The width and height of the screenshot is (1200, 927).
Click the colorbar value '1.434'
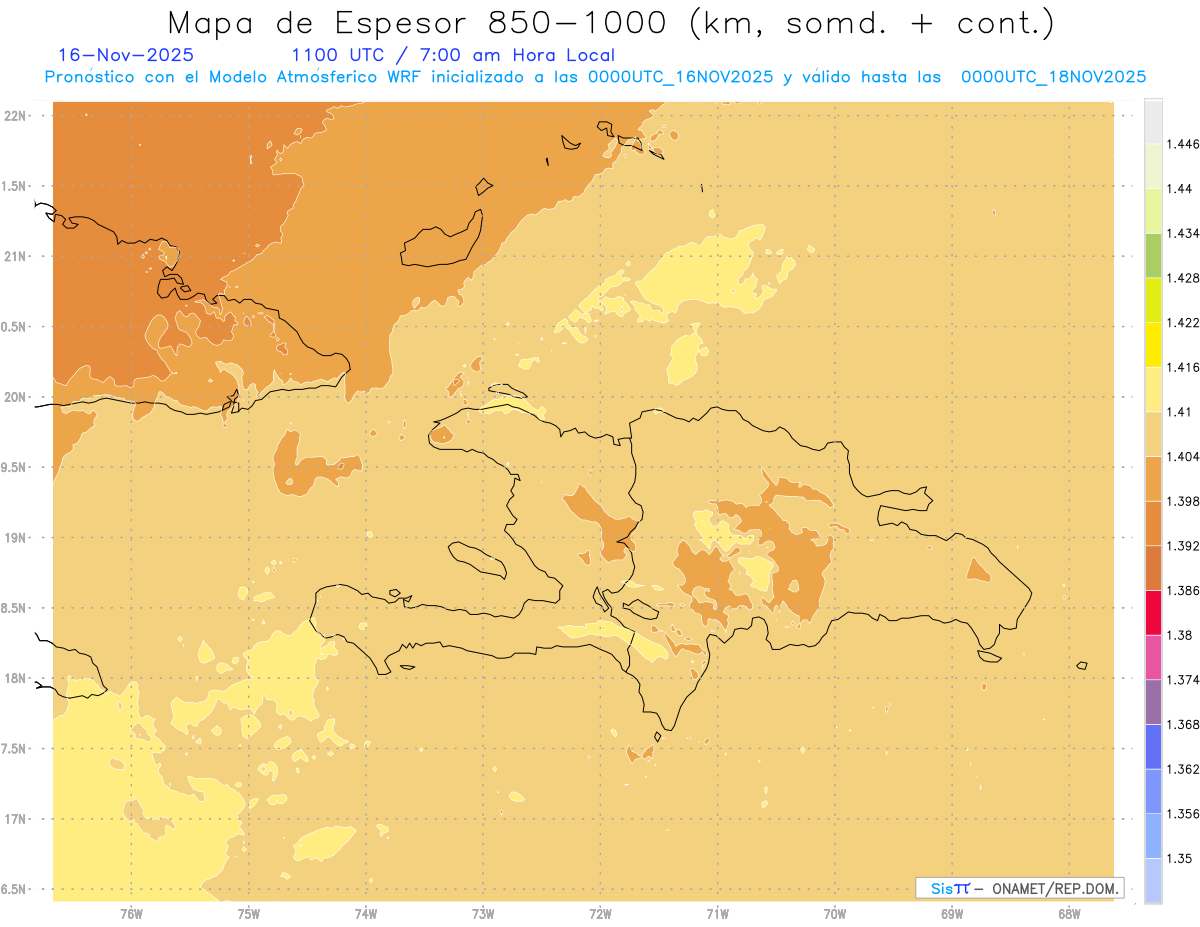(1183, 233)
